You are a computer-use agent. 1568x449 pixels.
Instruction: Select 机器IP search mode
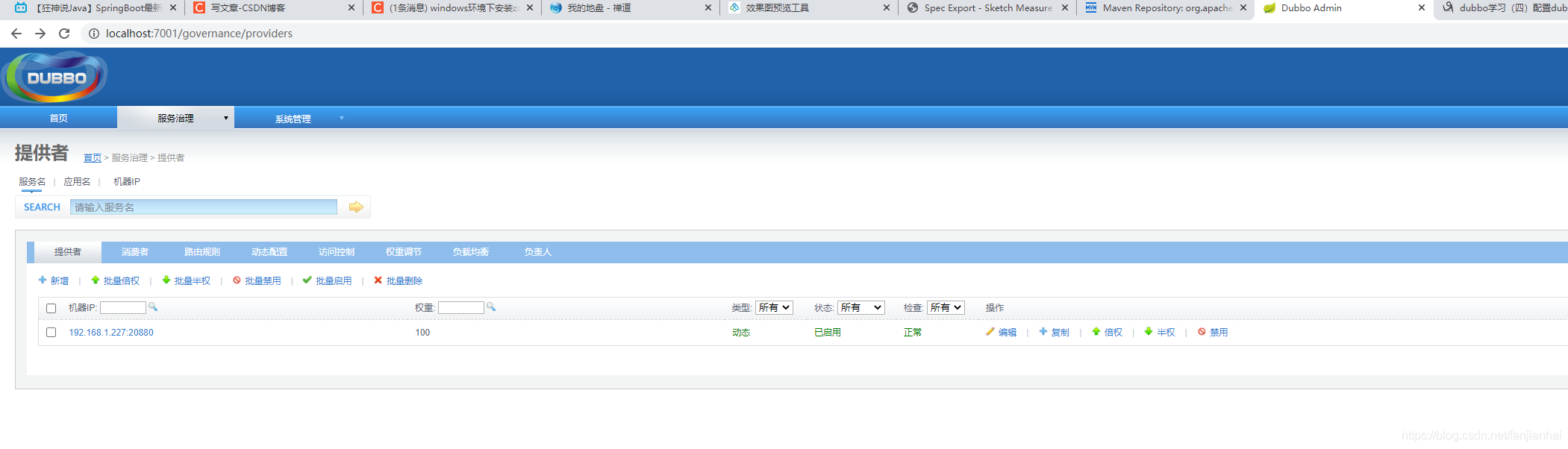127,182
